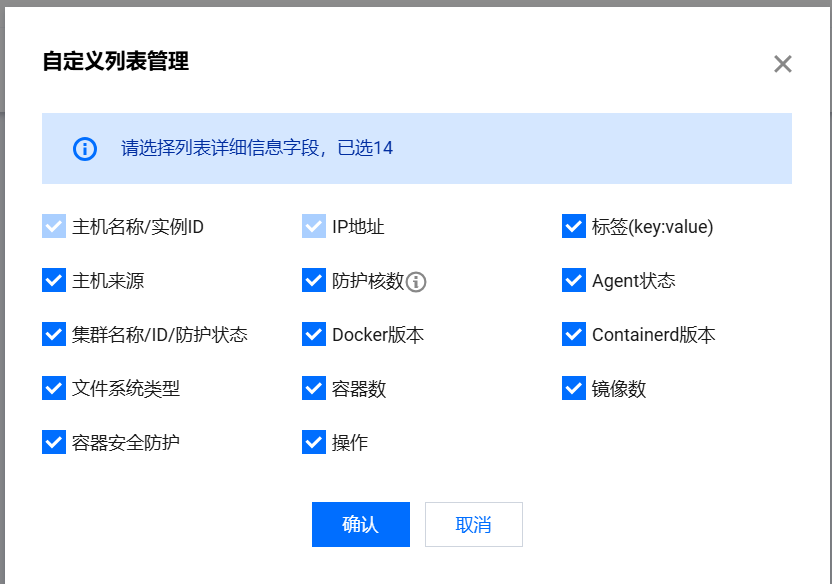The height and width of the screenshot is (584, 832).
Task: Toggle the 镜像数 checkbox
Action: [574, 389]
